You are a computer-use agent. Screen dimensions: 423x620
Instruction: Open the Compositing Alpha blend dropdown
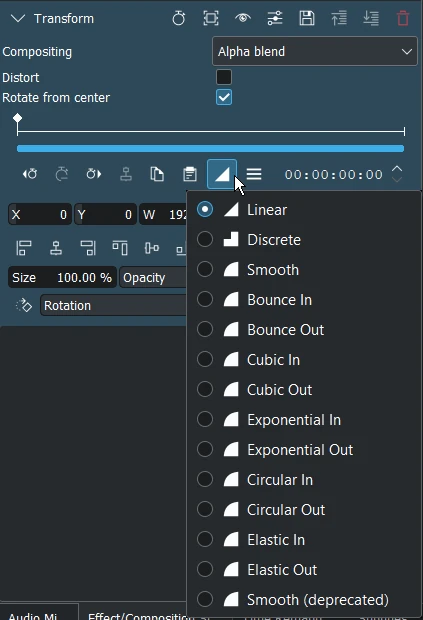point(315,51)
